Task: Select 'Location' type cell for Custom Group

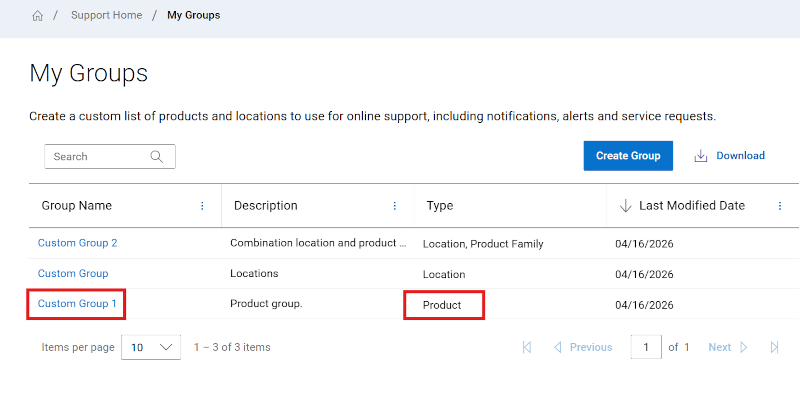Action: click(x=444, y=275)
